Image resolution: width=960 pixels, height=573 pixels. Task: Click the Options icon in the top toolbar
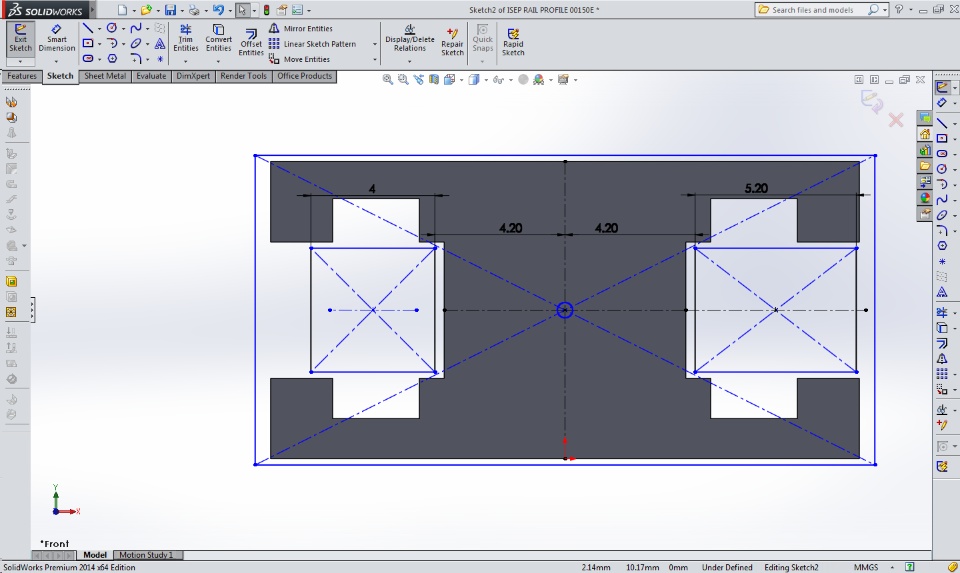(x=297, y=10)
